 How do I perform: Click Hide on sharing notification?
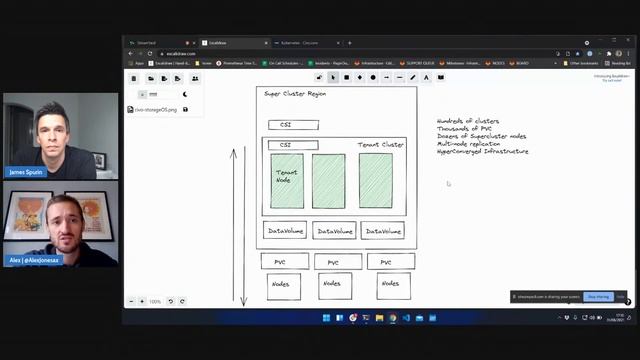tap(620, 297)
